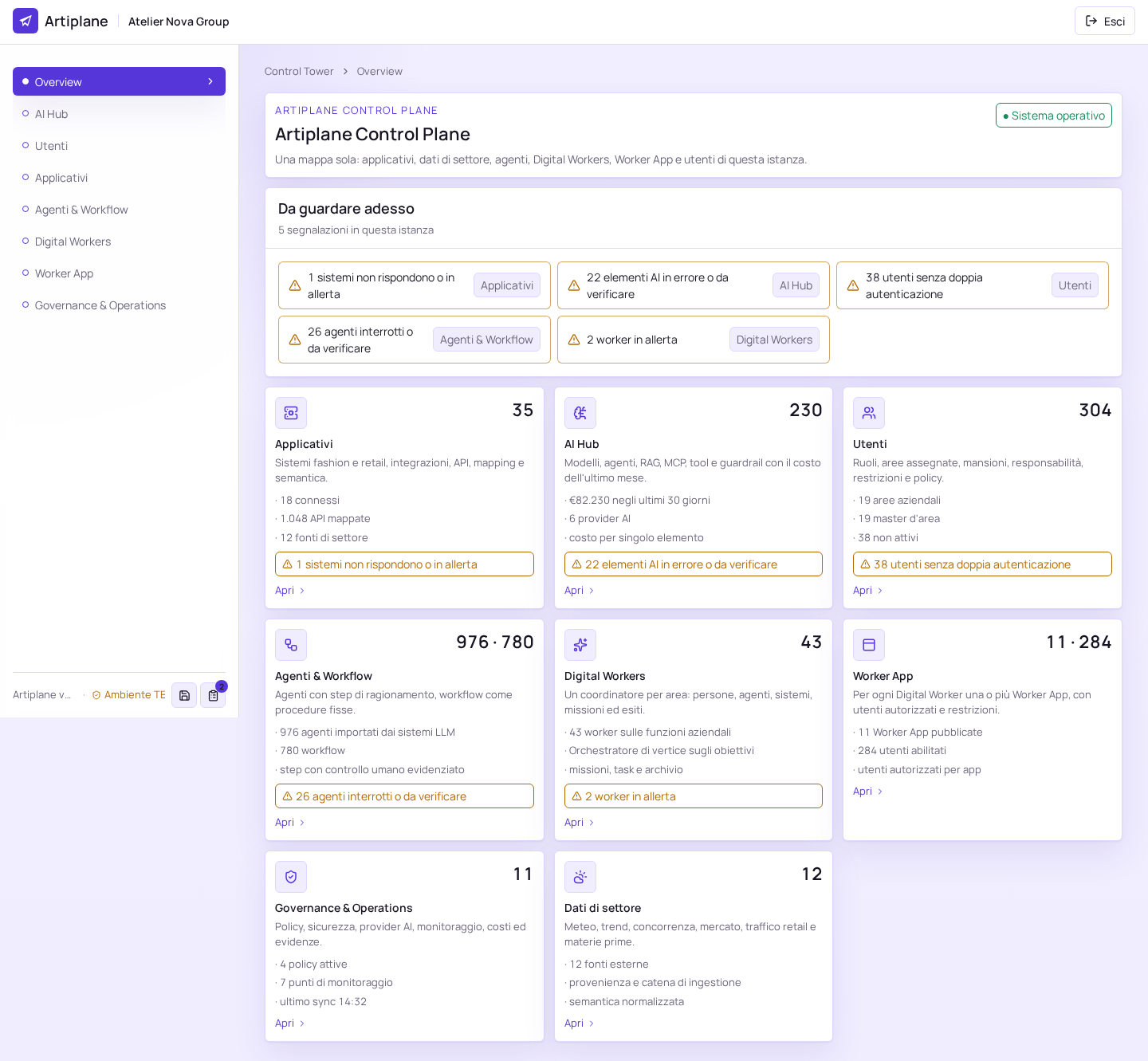Click the Digital Workers tag in alert box
Image resolution: width=1148 pixels, height=1061 pixels.
774,340
